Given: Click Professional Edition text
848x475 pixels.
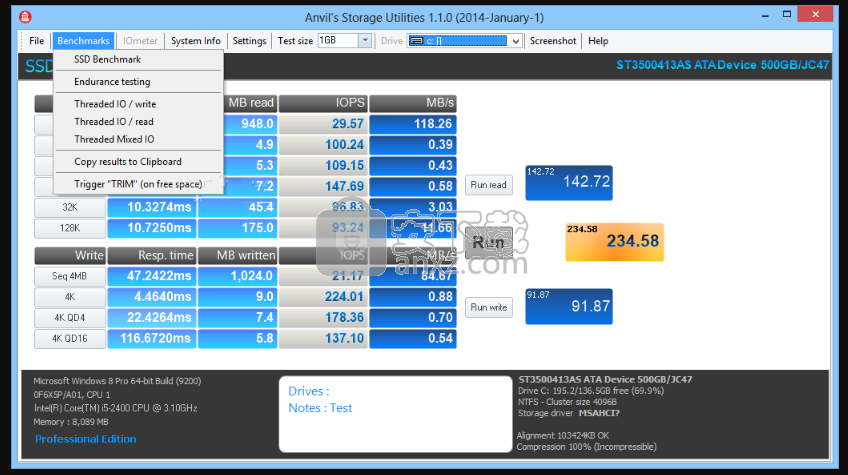Looking at the screenshot, I should [x=85, y=439].
